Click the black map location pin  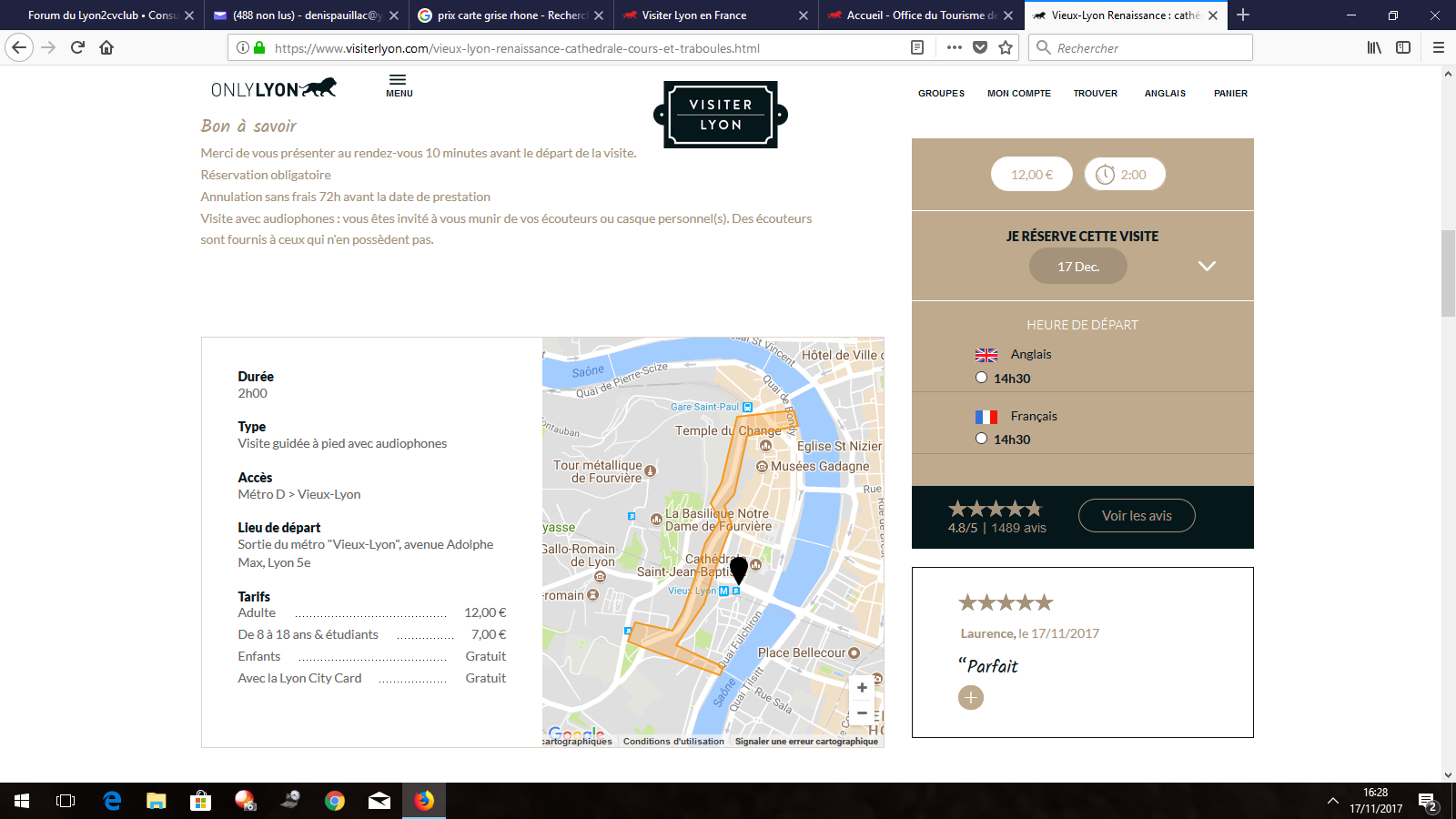coord(739,569)
